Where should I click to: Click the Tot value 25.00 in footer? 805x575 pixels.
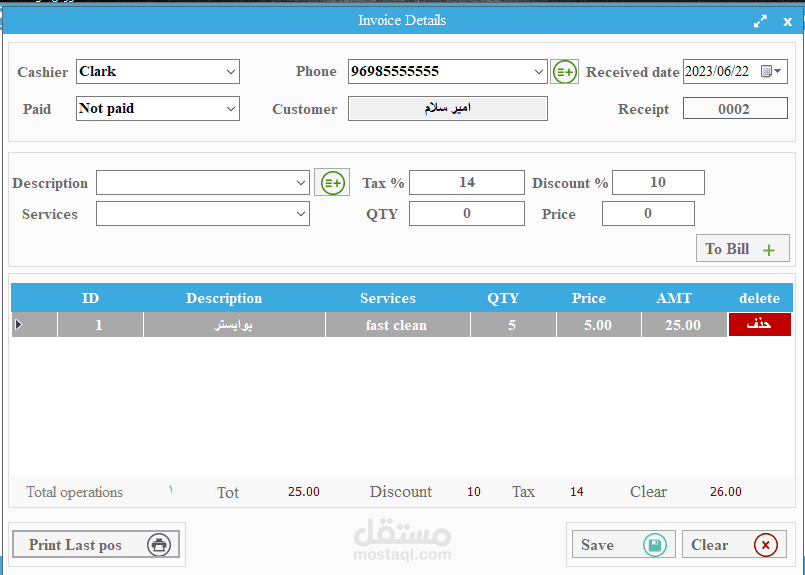(x=303, y=492)
